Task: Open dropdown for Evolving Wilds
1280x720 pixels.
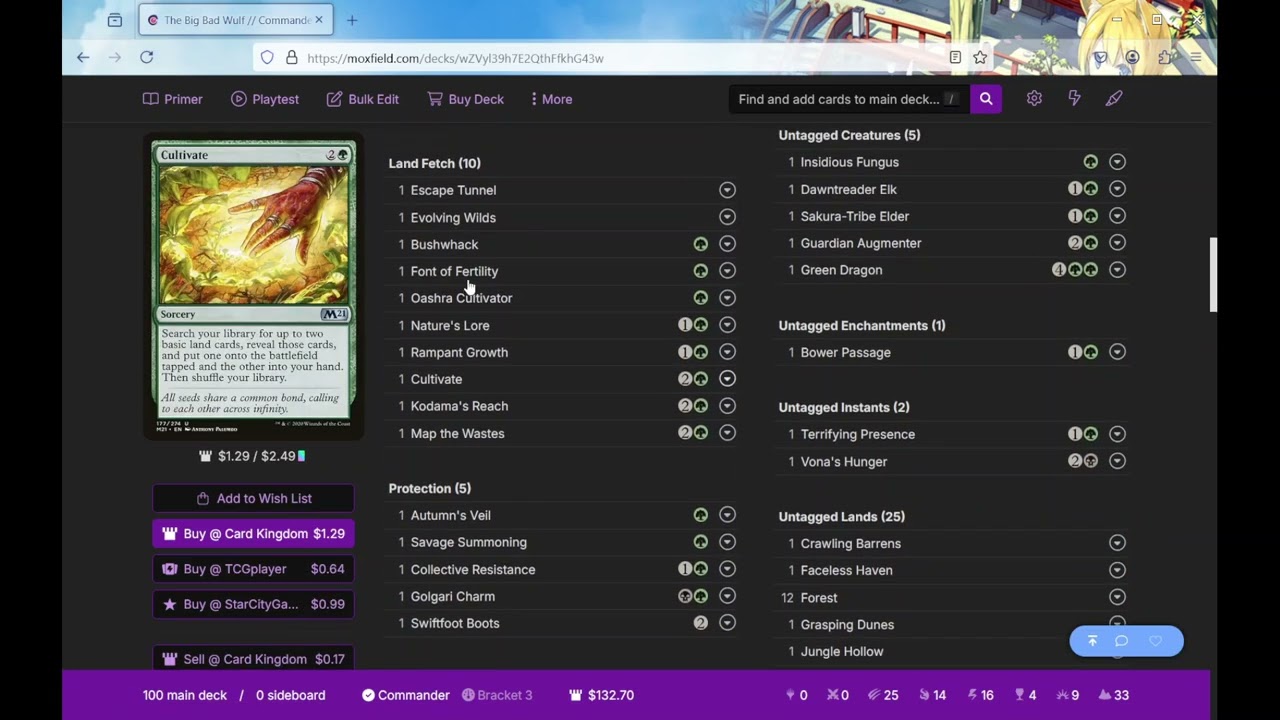Action: [x=727, y=217]
